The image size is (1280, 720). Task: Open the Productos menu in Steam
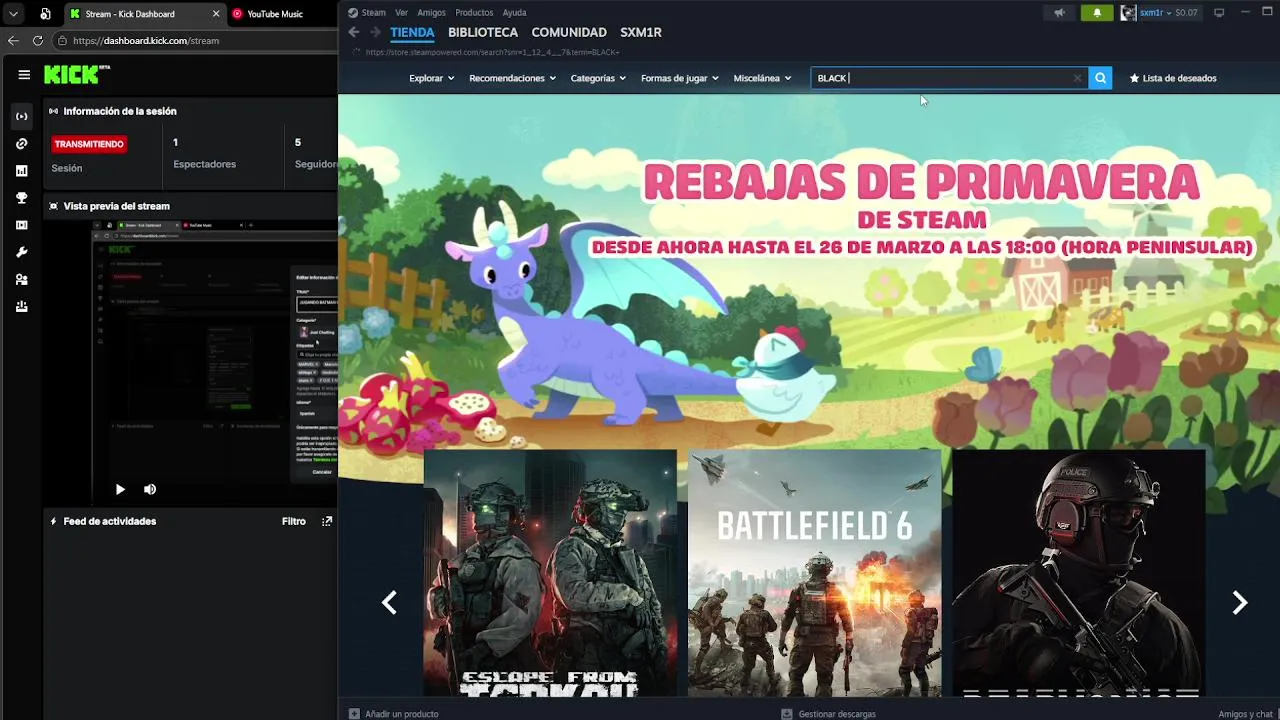474,13
